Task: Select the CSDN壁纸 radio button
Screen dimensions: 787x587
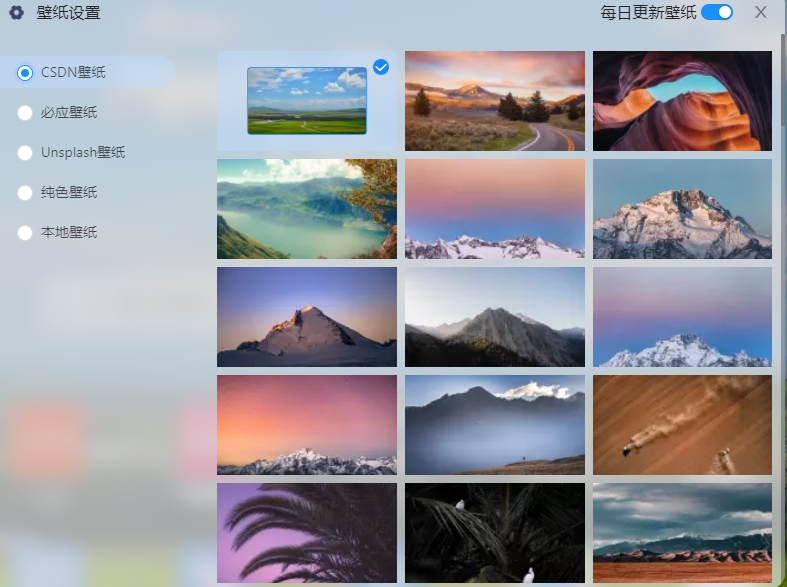Action: pos(25,73)
